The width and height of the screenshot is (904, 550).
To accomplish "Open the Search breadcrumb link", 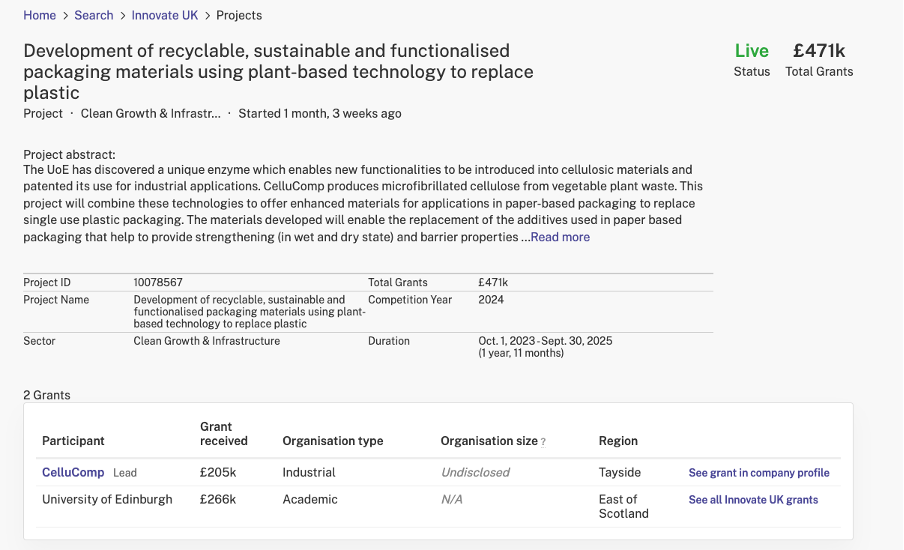I will [93, 16].
